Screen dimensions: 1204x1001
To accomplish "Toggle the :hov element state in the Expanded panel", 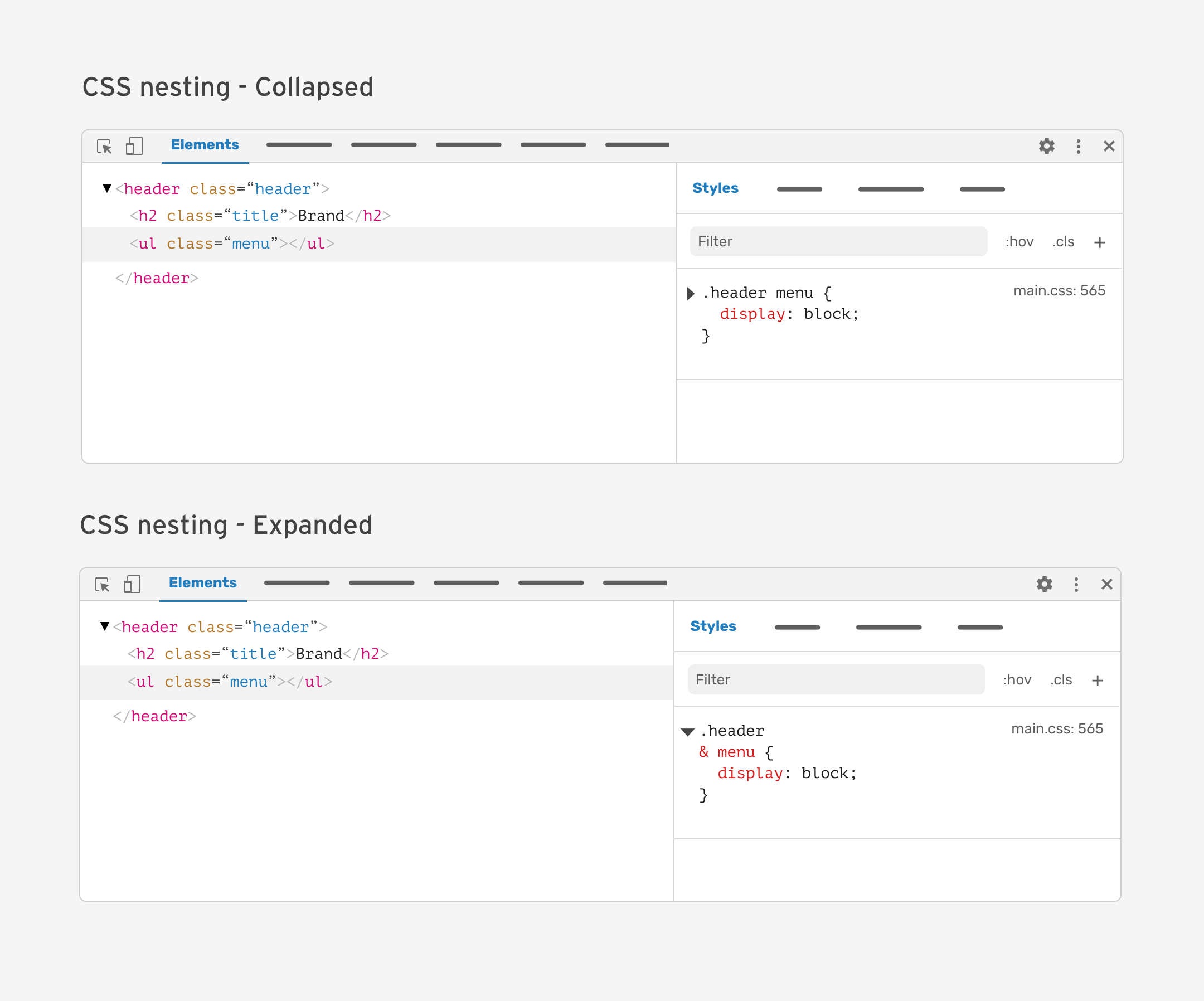I will pos(1017,680).
